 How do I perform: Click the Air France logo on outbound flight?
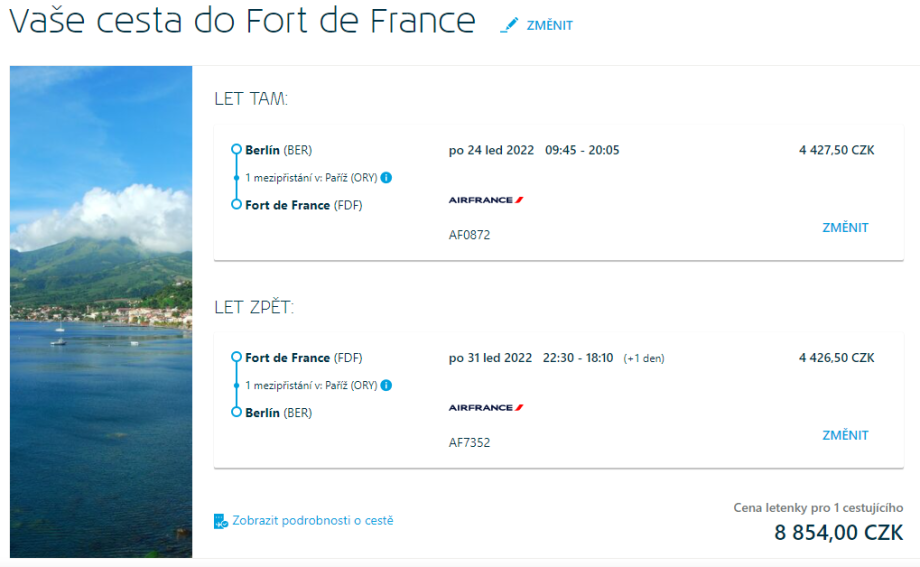[486, 200]
